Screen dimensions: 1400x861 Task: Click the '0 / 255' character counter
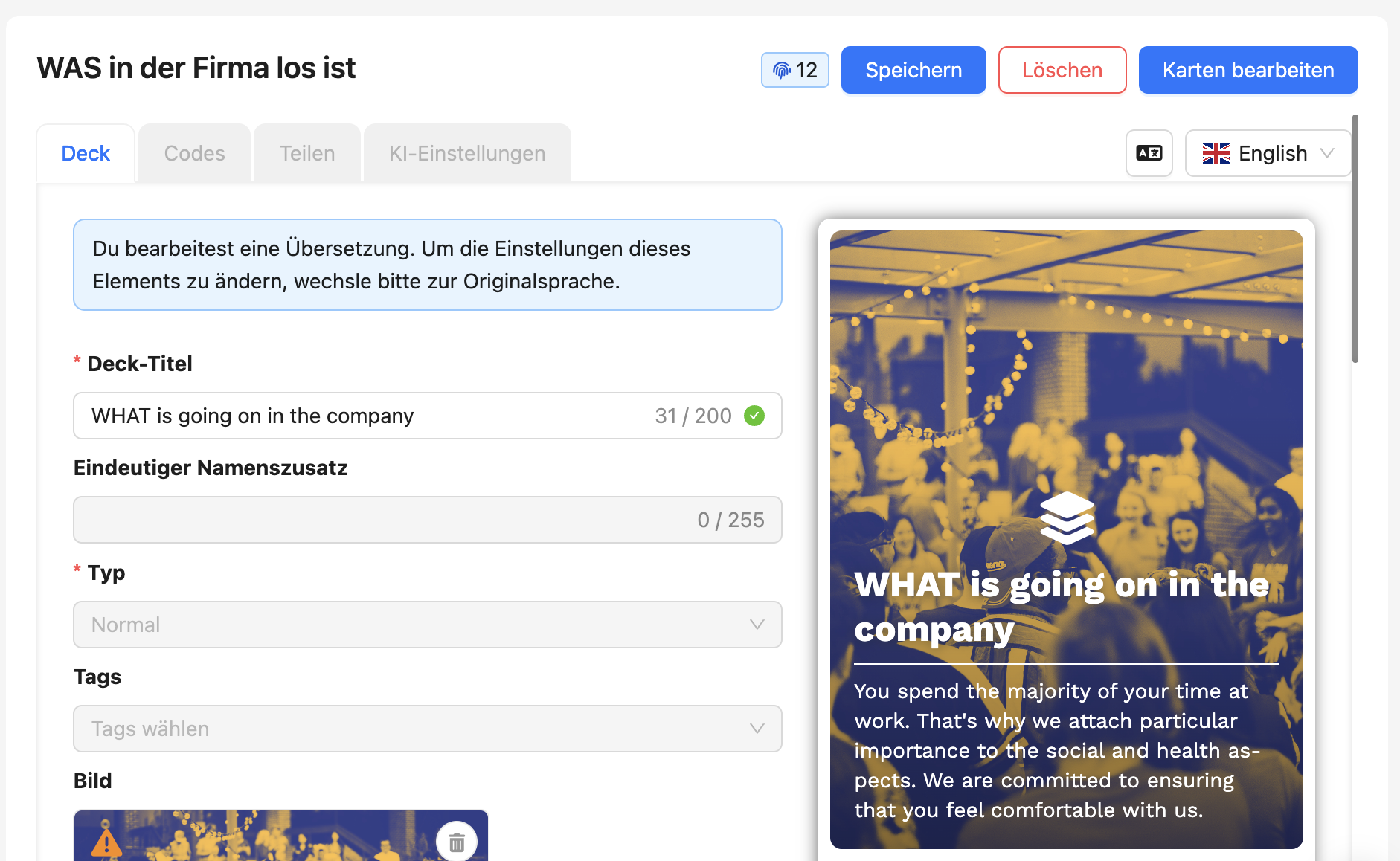[x=730, y=520]
